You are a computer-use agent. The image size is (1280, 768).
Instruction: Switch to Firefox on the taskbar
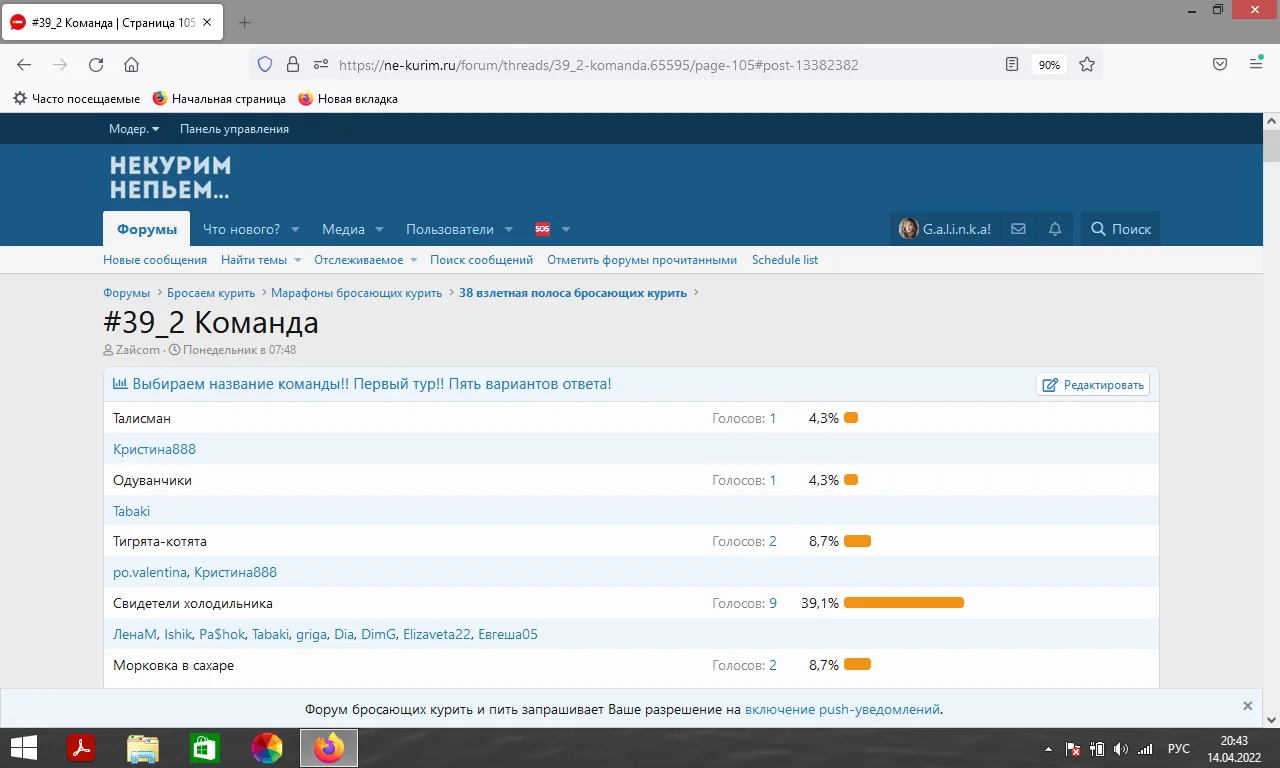328,748
